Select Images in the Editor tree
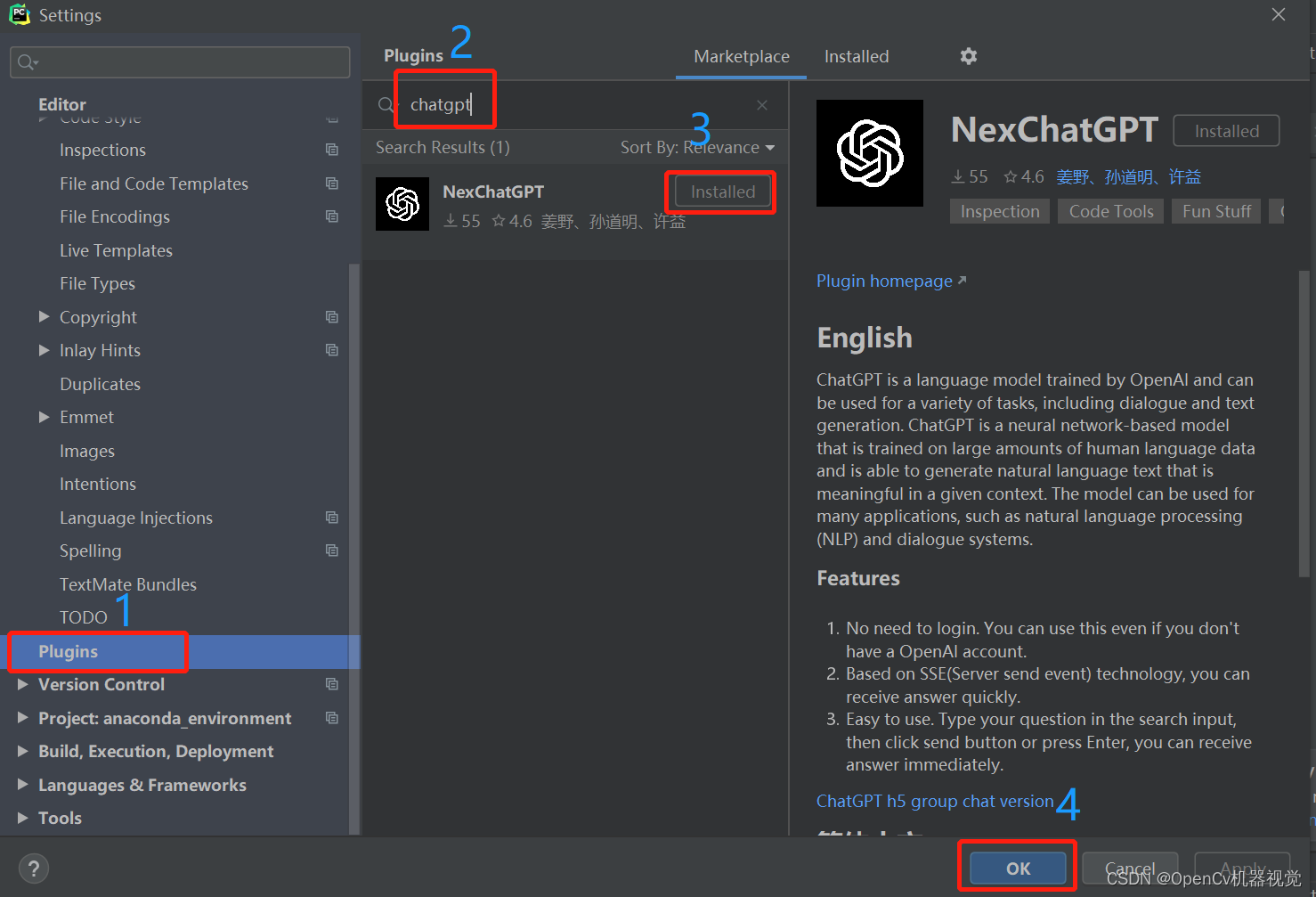Screen dimensions: 1316x897 pos(87,451)
